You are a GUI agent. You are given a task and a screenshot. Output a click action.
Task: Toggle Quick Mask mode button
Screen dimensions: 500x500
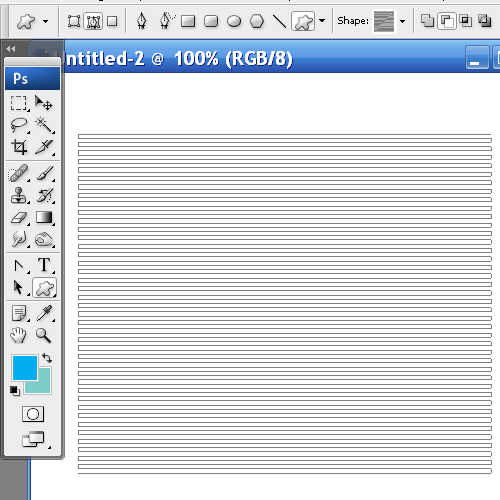click(x=33, y=414)
